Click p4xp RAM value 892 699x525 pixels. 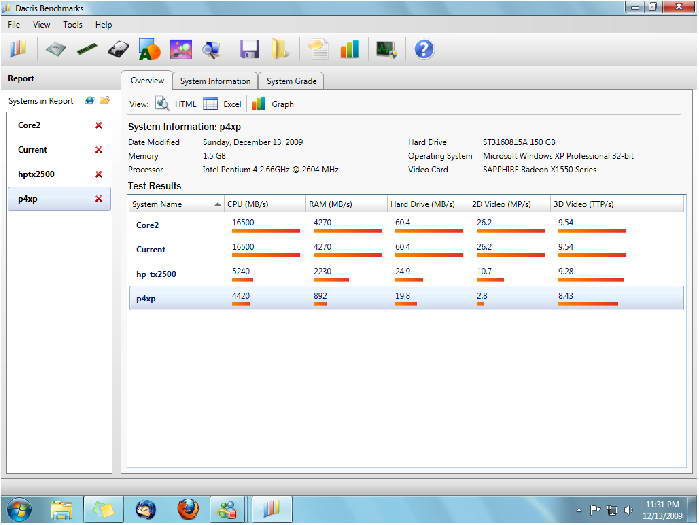pos(320,295)
